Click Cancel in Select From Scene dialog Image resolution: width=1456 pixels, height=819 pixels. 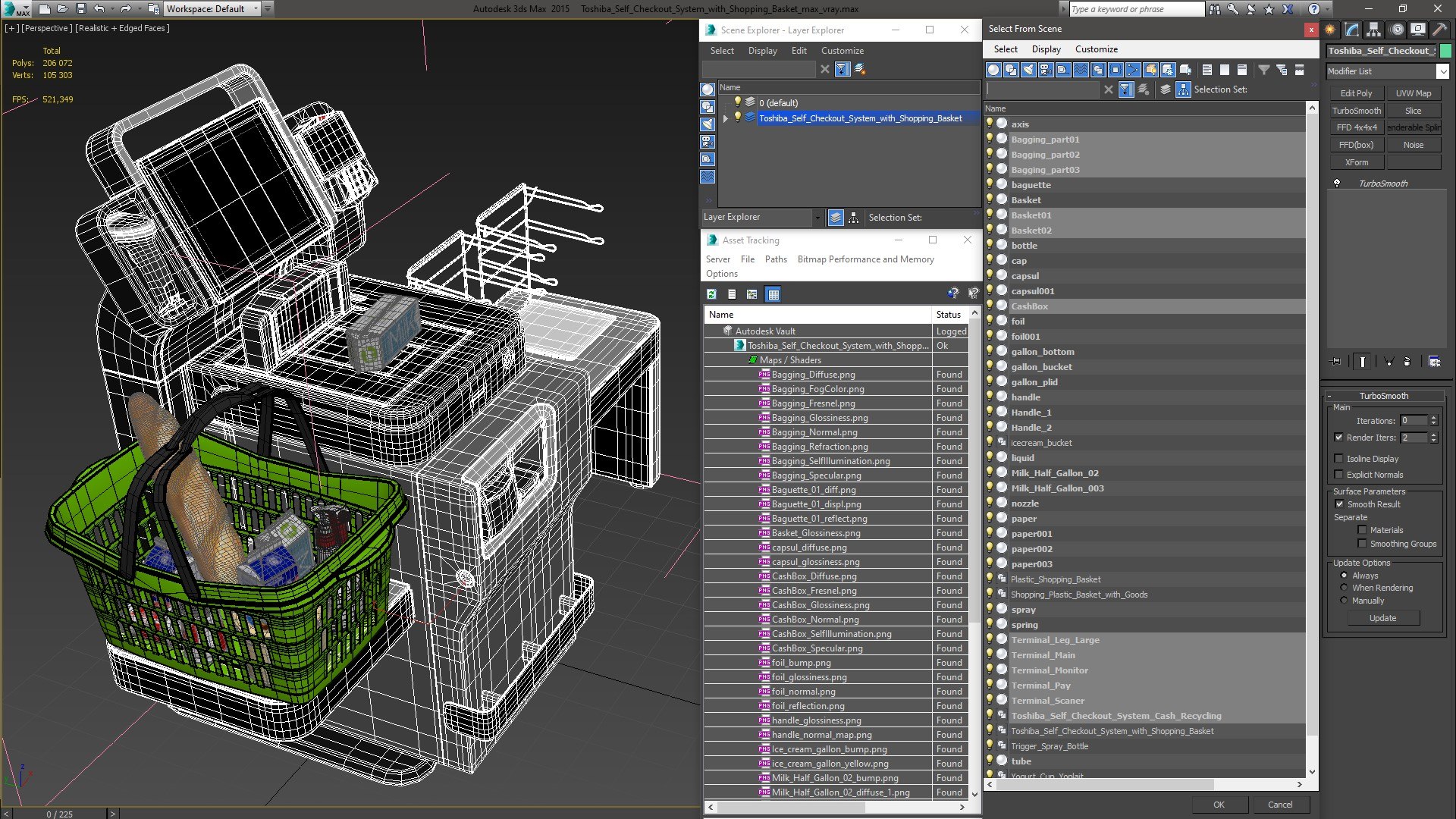1280,805
